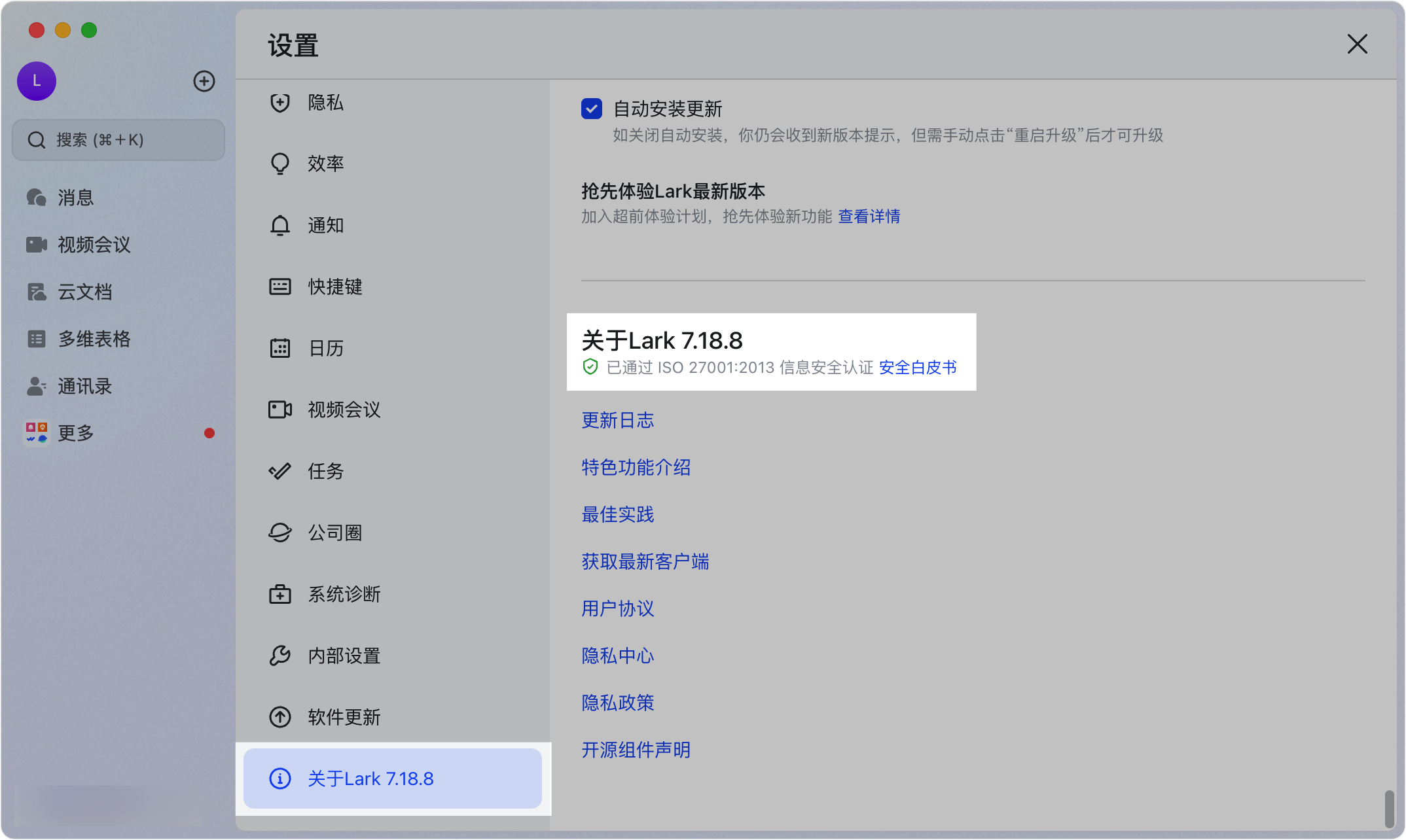Open the 用户协议 link
The height and width of the screenshot is (840, 1406).
click(618, 608)
